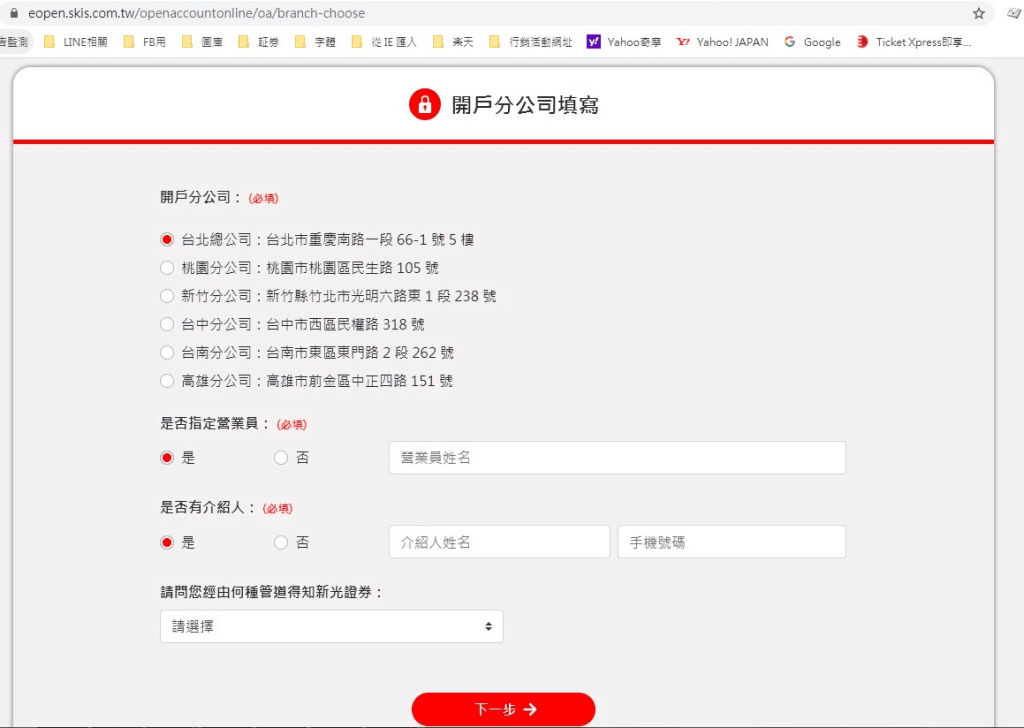Open the LINE相關 bookmark folder
Screen dimensions: 1024x728
76,42
